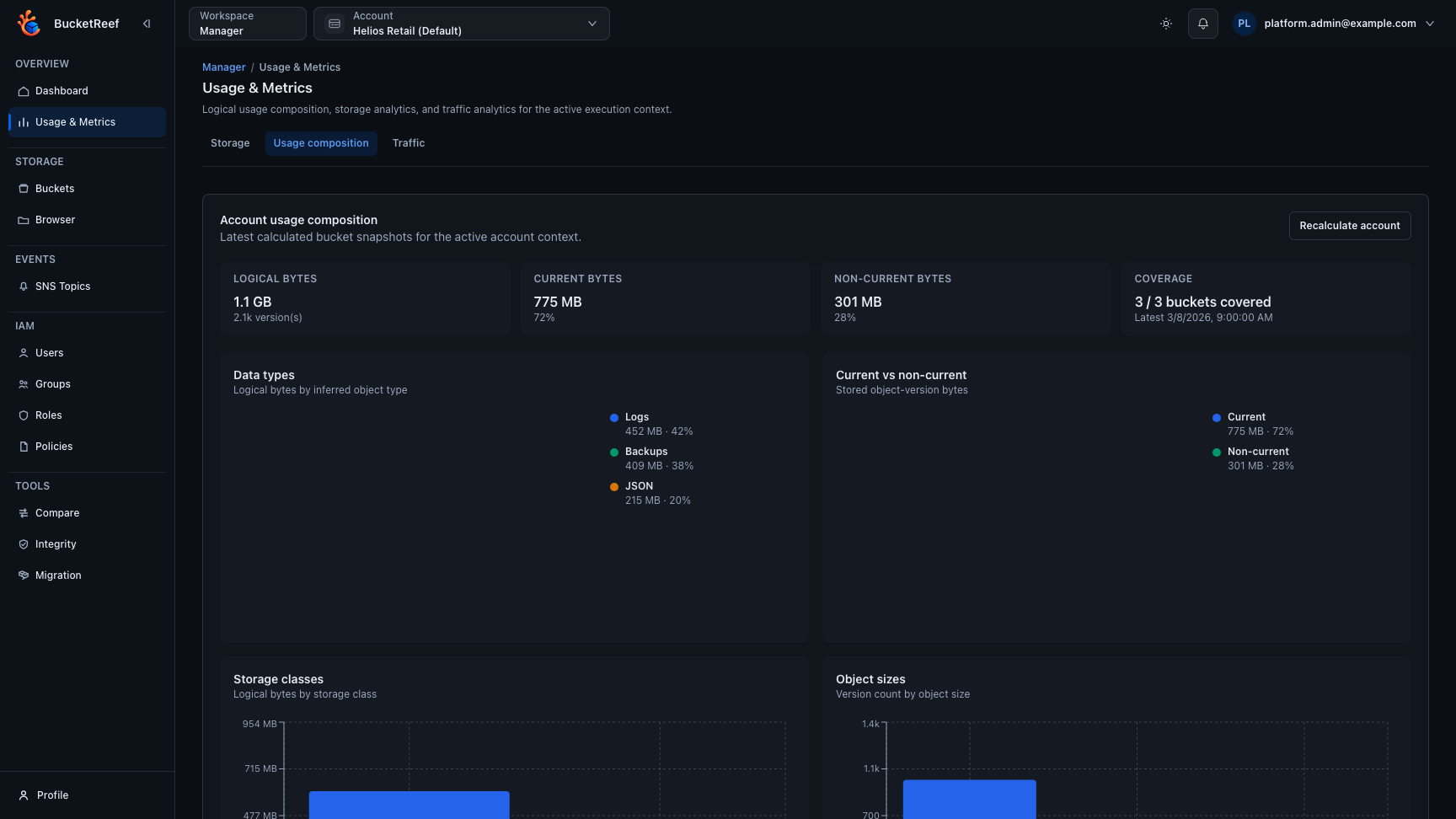Image resolution: width=1456 pixels, height=819 pixels.
Task: Click the Browser folder icon
Action: pos(24,220)
